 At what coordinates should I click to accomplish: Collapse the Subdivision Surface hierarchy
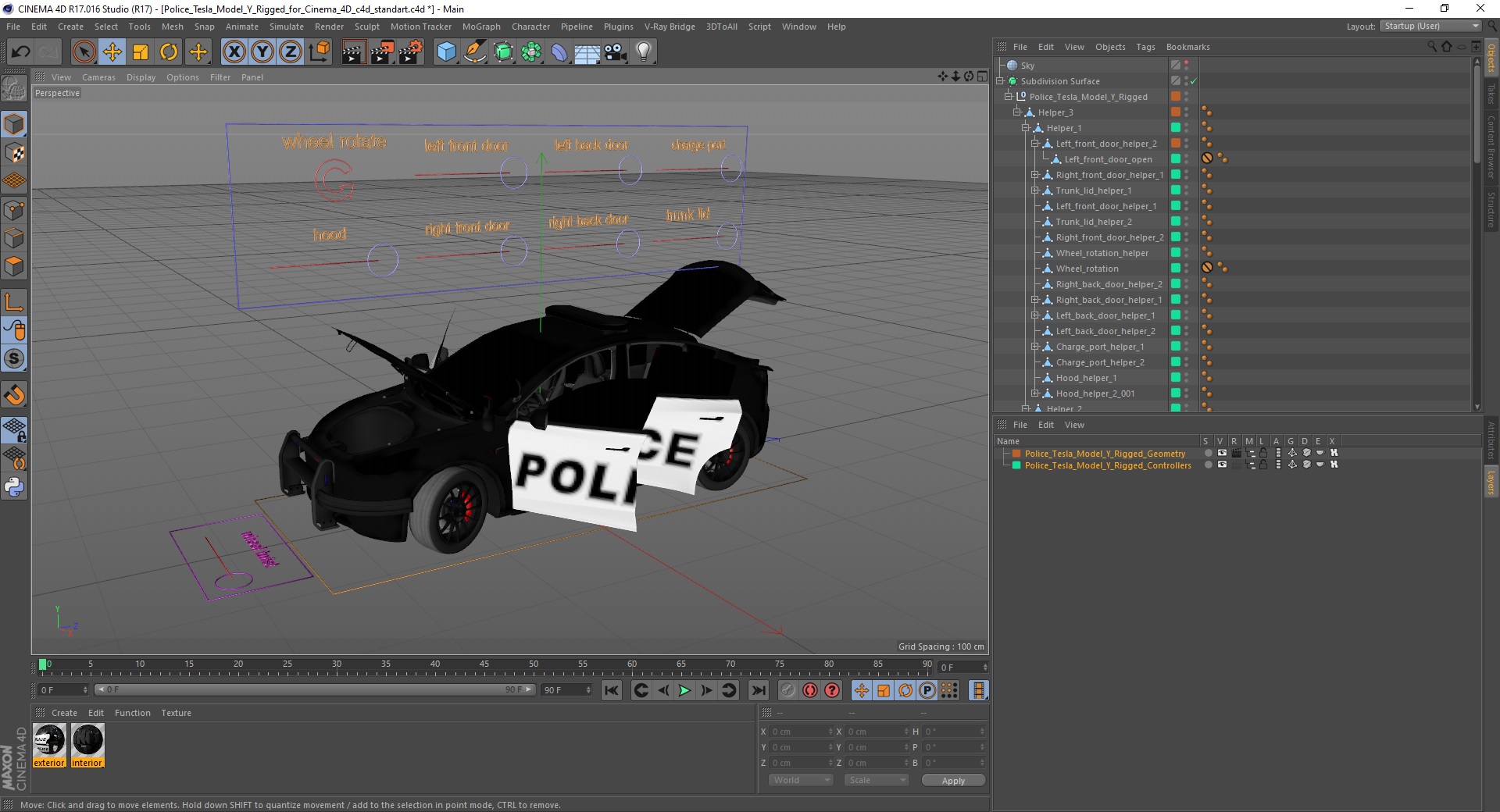[x=1000, y=80]
